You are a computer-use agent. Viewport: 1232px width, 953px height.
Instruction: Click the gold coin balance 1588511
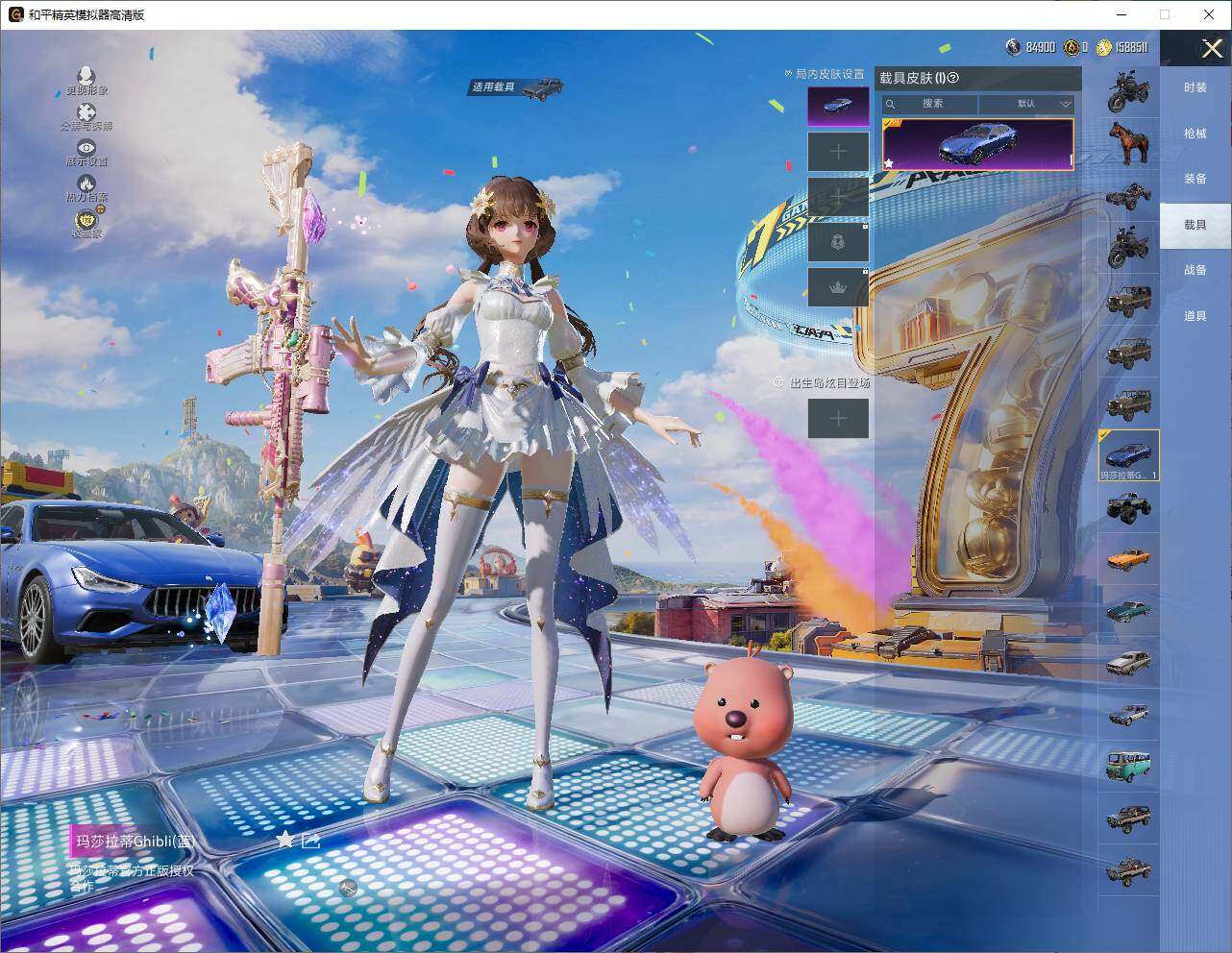[1121, 47]
